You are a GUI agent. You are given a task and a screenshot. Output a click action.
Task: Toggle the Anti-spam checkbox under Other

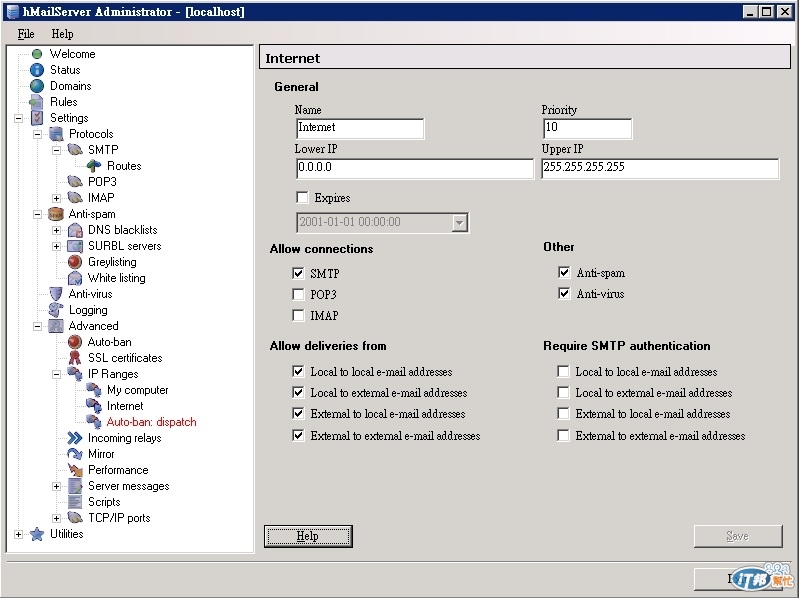[564, 273]
